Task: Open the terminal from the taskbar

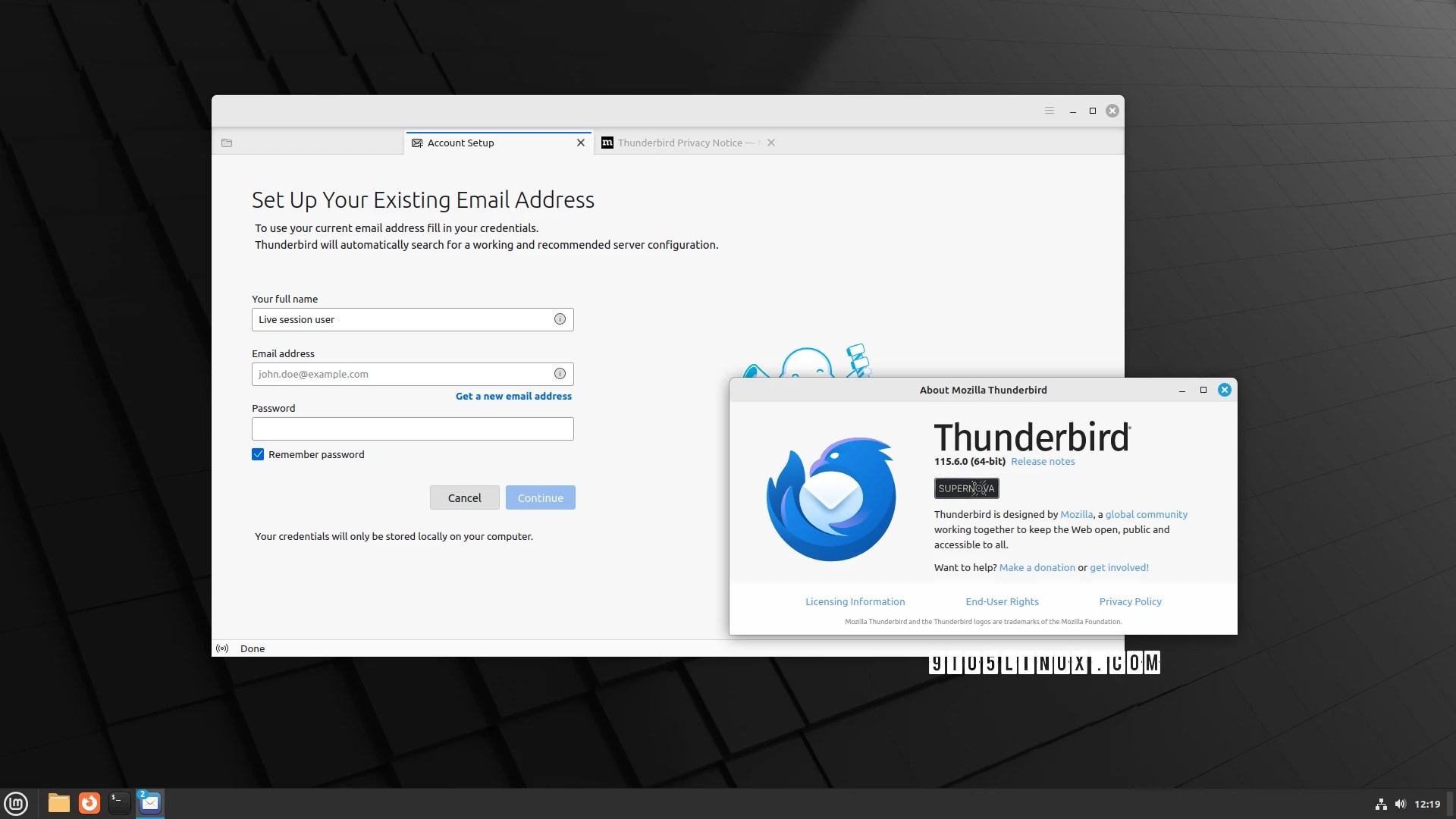Action: coord(119,803)
